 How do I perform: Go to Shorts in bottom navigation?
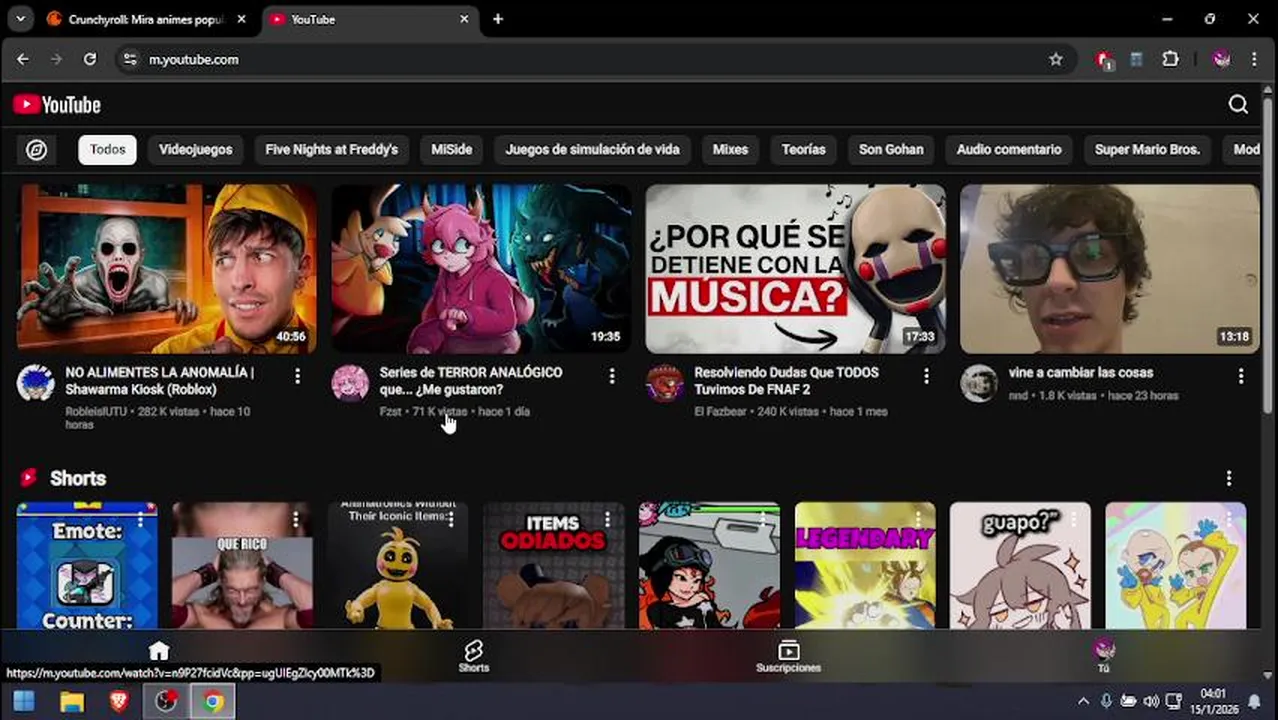[x=474, y=657]
